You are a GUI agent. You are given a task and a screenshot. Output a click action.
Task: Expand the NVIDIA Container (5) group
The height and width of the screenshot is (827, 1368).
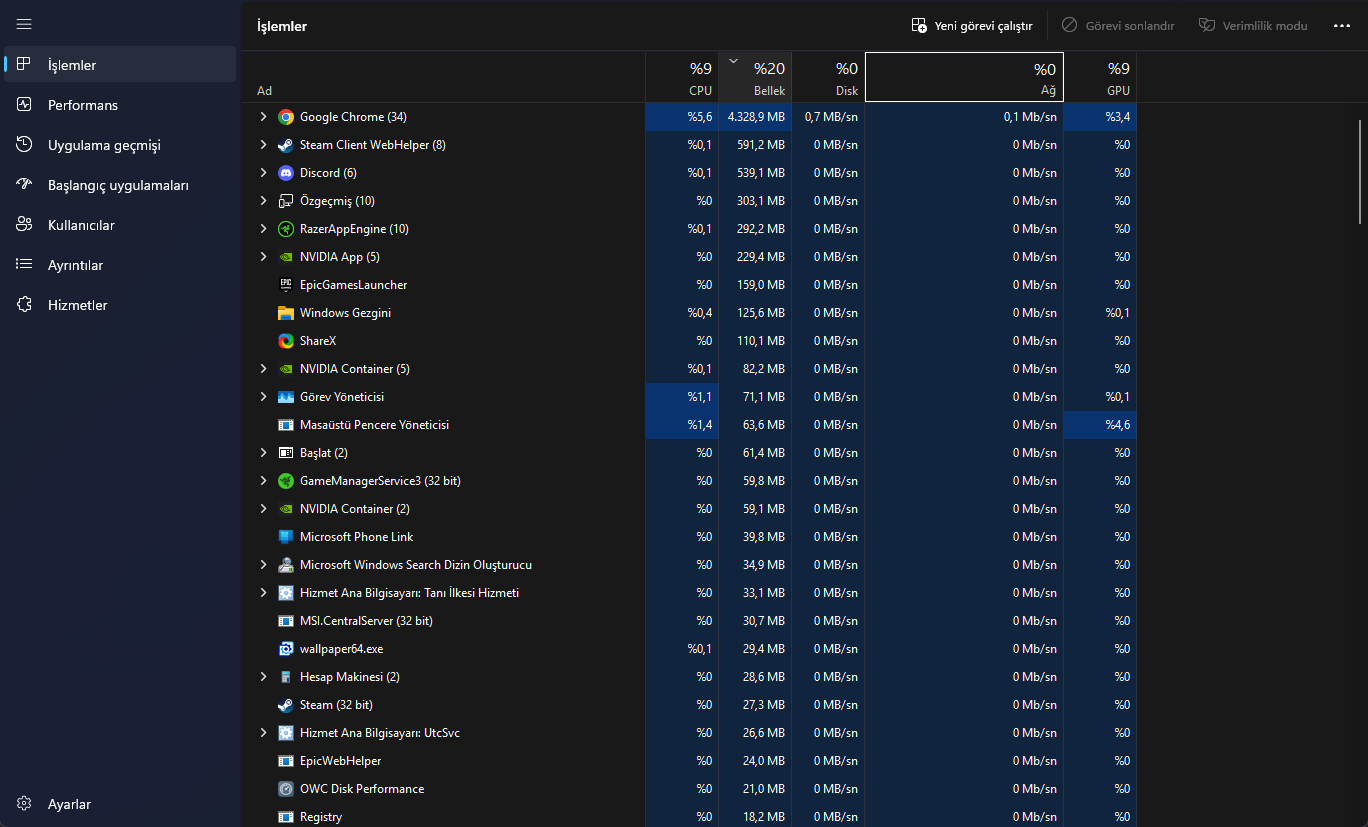click(263, 369)
